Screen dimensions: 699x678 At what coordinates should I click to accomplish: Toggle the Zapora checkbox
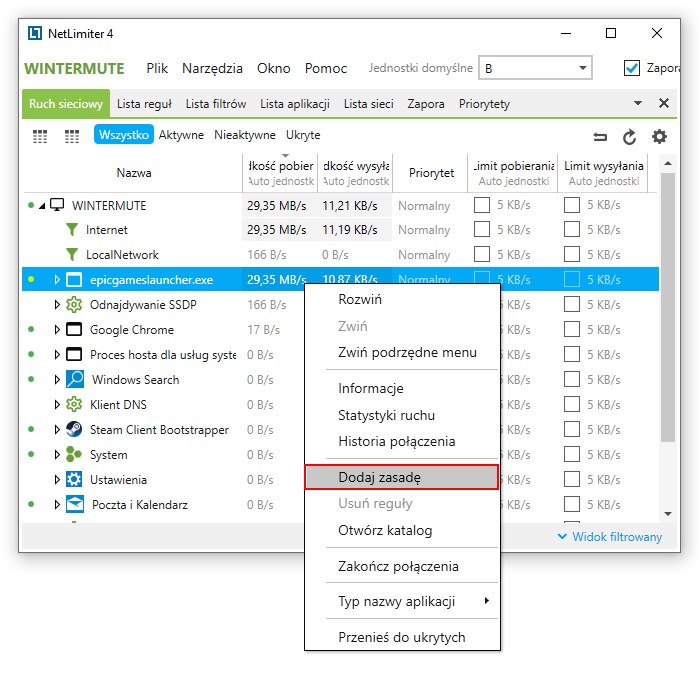632,68
